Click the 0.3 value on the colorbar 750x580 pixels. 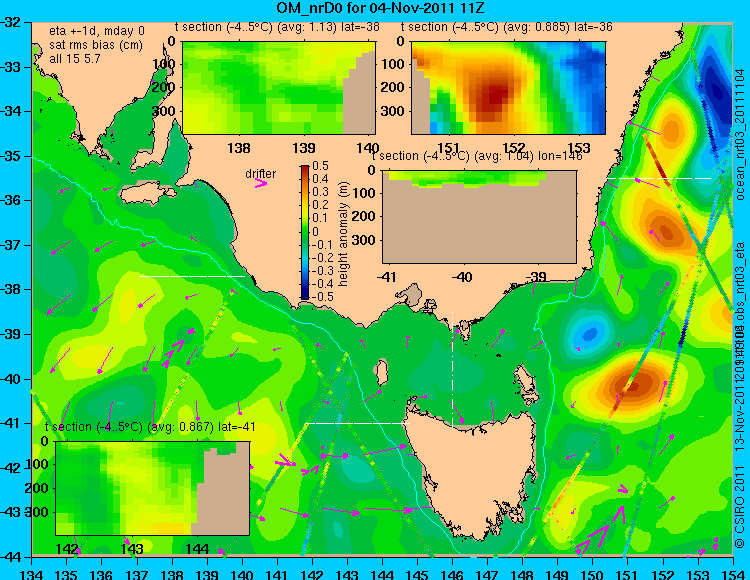(320, 192)
